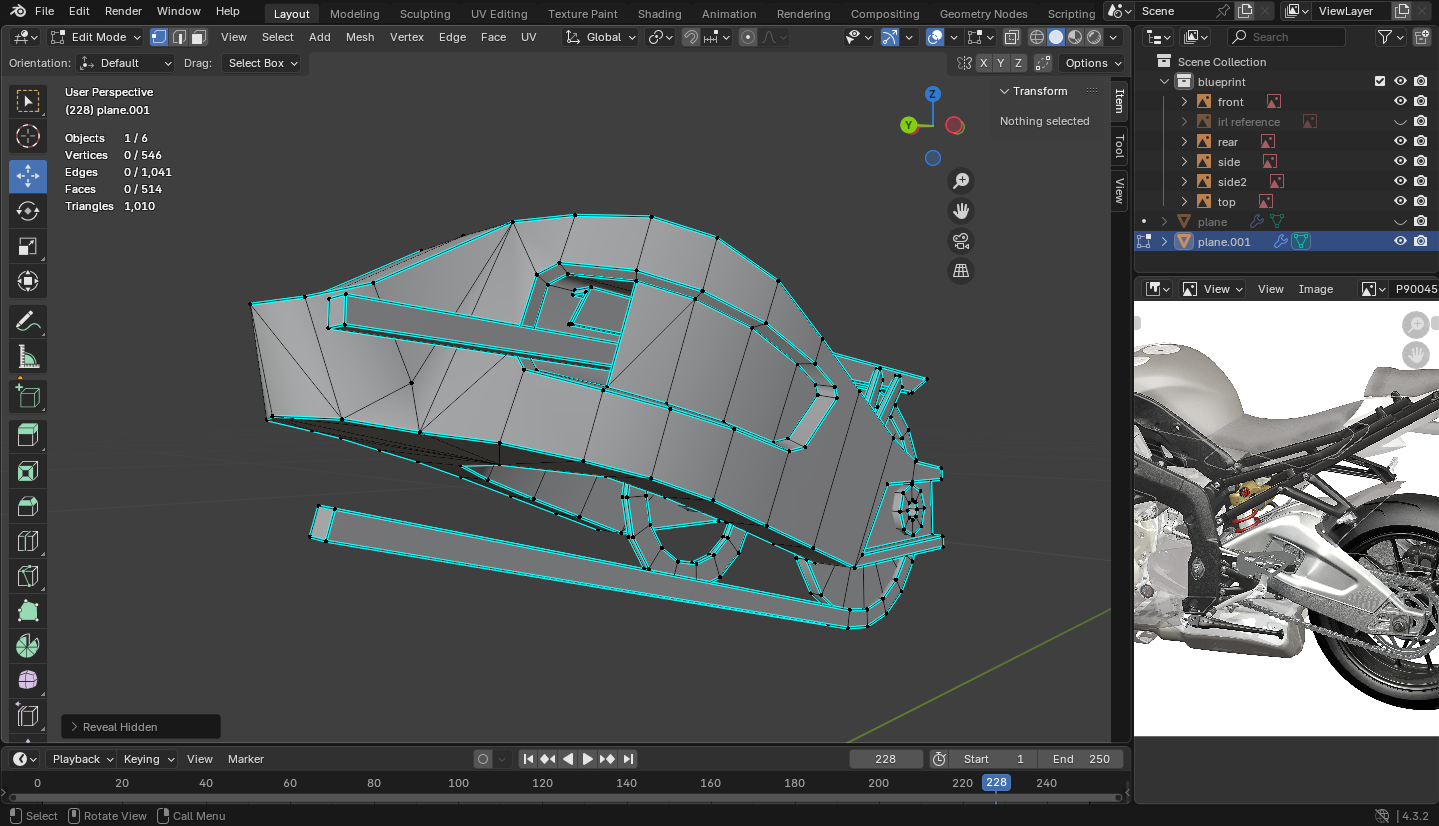
Task: Select the Move tool in the toolbar
Action: 28,176
